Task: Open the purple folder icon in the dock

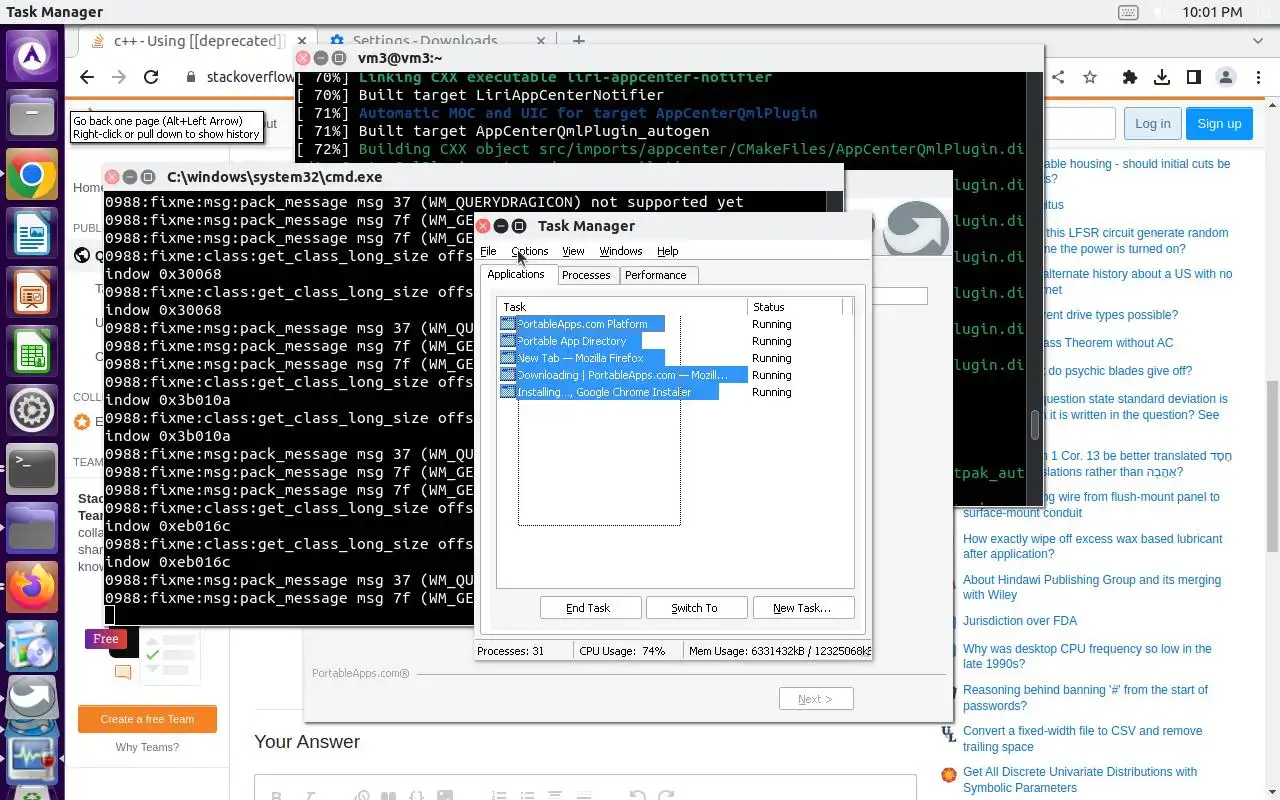Action: pos(32,528)
